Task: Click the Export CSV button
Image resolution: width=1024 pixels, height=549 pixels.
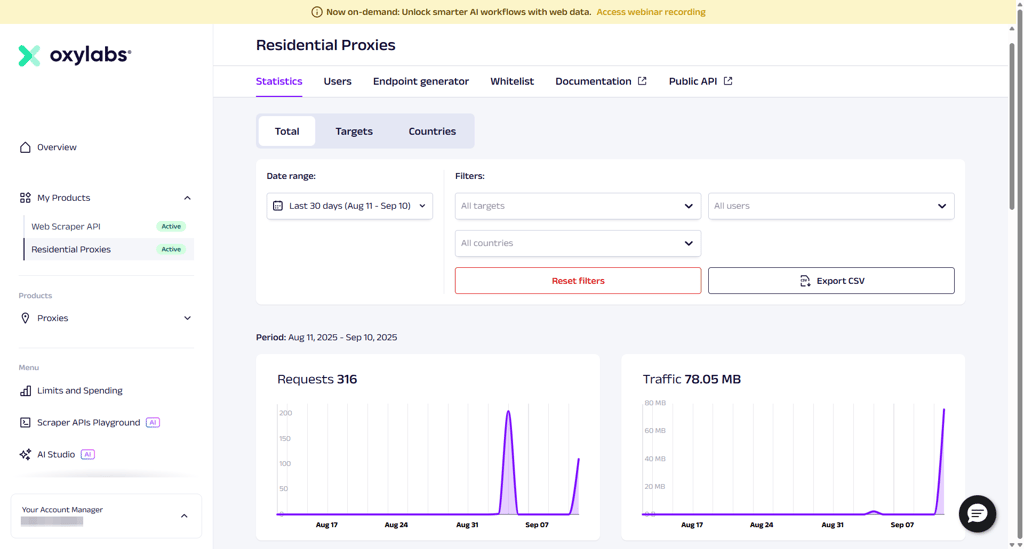Action: click(x=831, y=281)
